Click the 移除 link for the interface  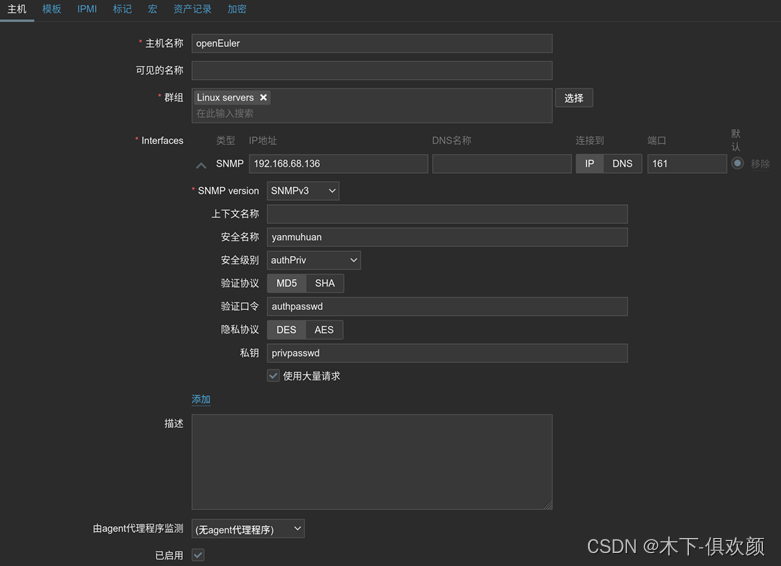coord(760,163)
